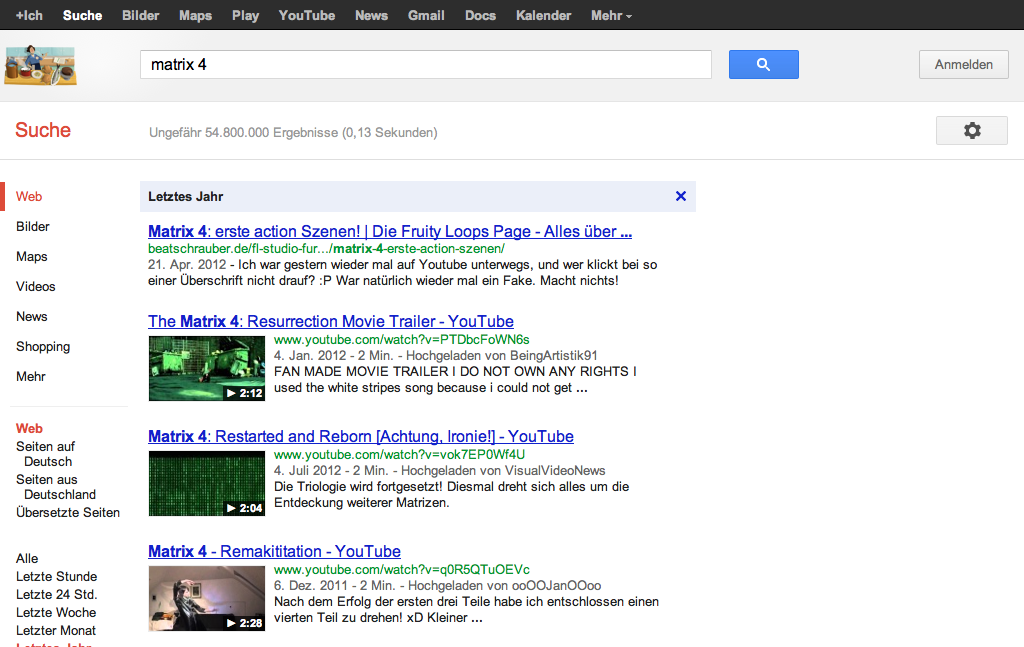Image resolution: width=1024 pixels, height=647 pixels.
Task: Open +Ich in the top bar
Action: point(29,15)
